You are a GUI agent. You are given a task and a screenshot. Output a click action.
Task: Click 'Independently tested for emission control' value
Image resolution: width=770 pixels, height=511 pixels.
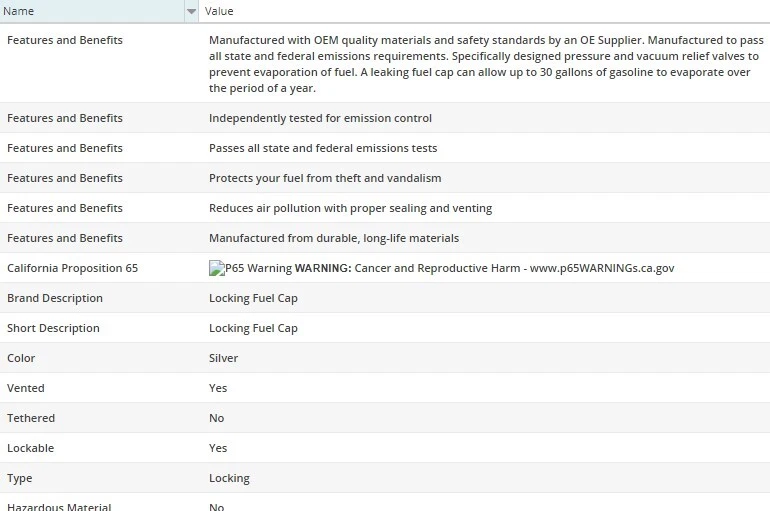pyautogui.click(x=320, y=118)
